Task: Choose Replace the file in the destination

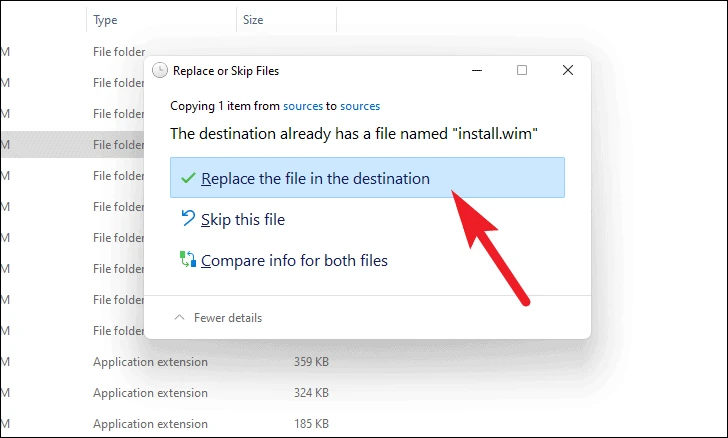Action: tap(315, 179)
